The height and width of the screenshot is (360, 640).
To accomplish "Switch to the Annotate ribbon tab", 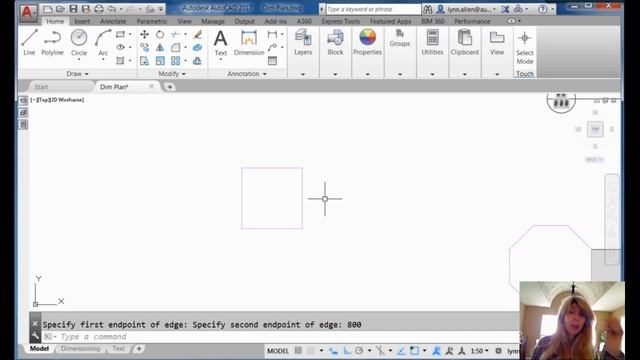I will click(x=113, y=21).
